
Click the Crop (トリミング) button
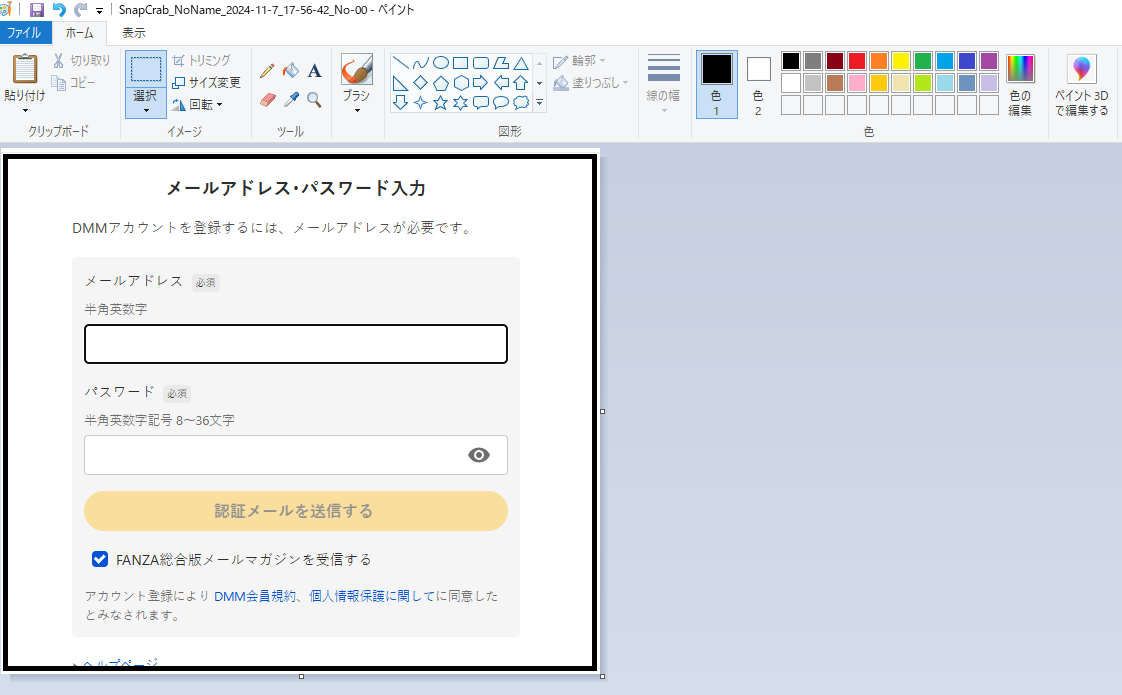(202, 60)
